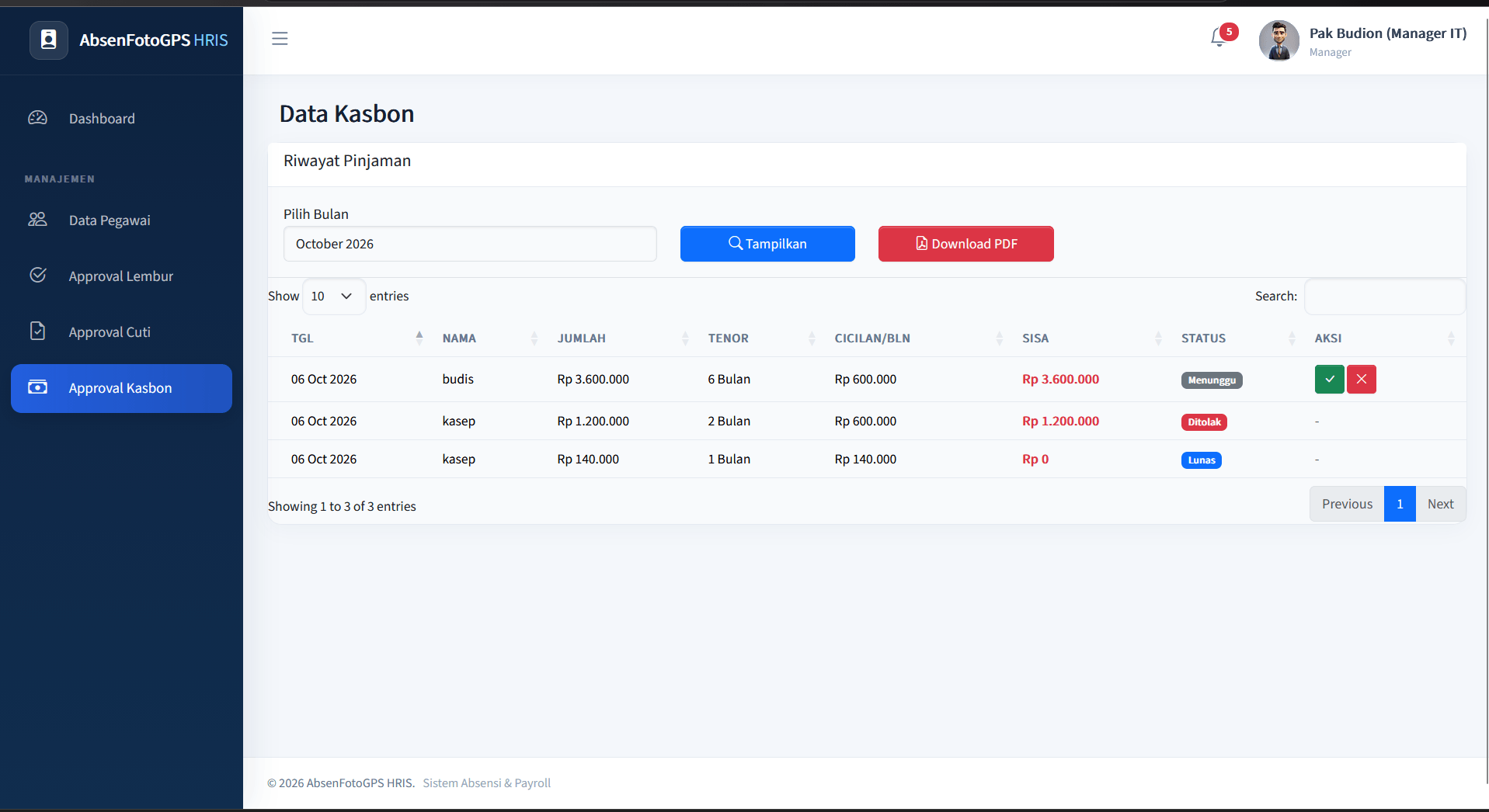This screenshot has height=812, width=1489.
Task: Click the AbsenFotoGPS logo icon
Action: pyautogui.click(x=49, y=40)
